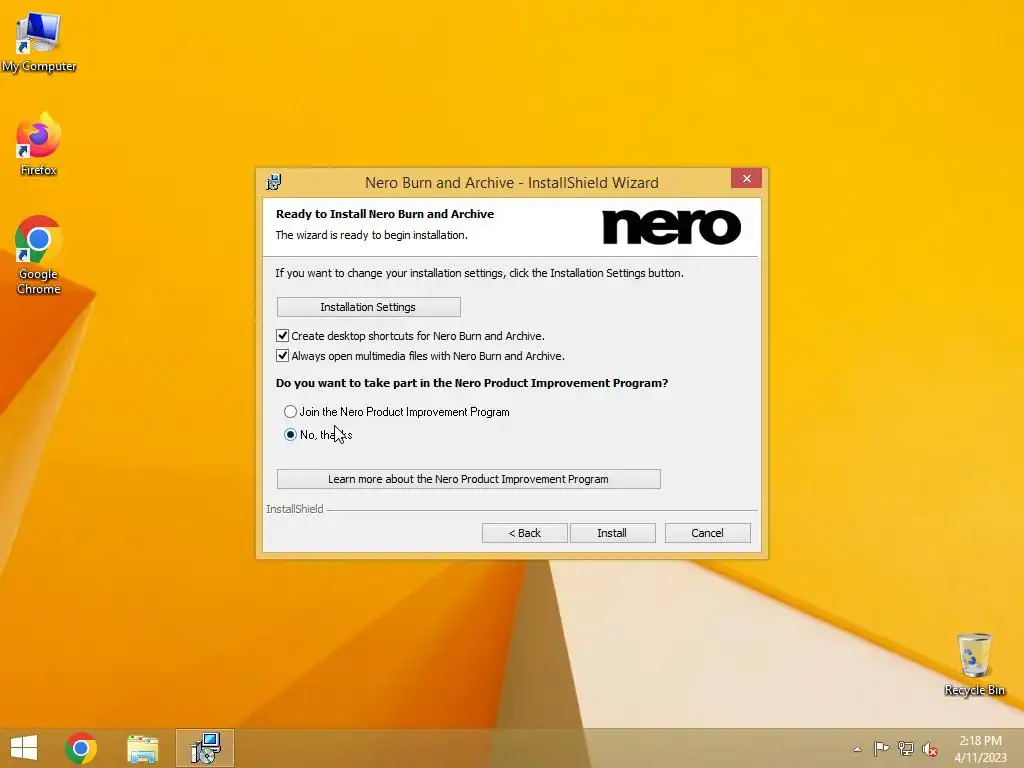
Task: Open the Windows Start button
Action: tap(24, 748)
